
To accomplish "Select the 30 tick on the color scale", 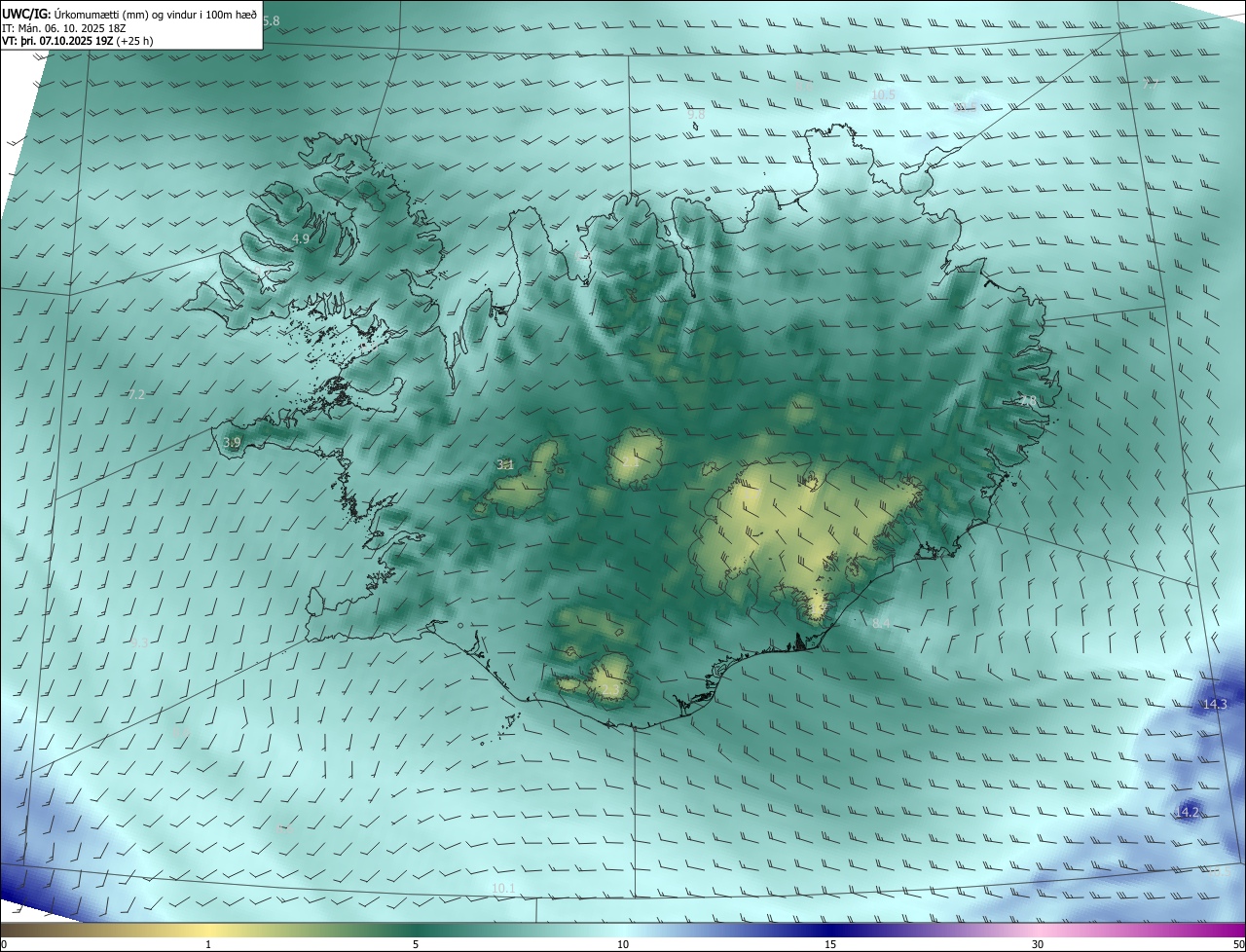I will point(1038,944).
